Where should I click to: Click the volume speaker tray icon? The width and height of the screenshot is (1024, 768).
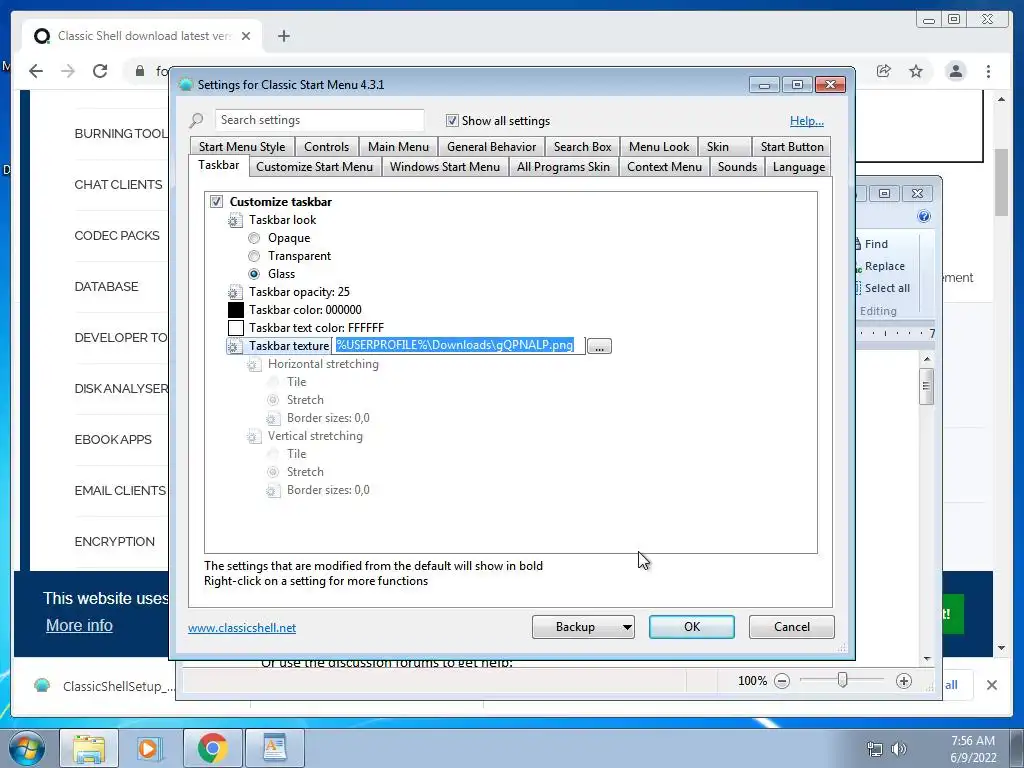(899, 749)
